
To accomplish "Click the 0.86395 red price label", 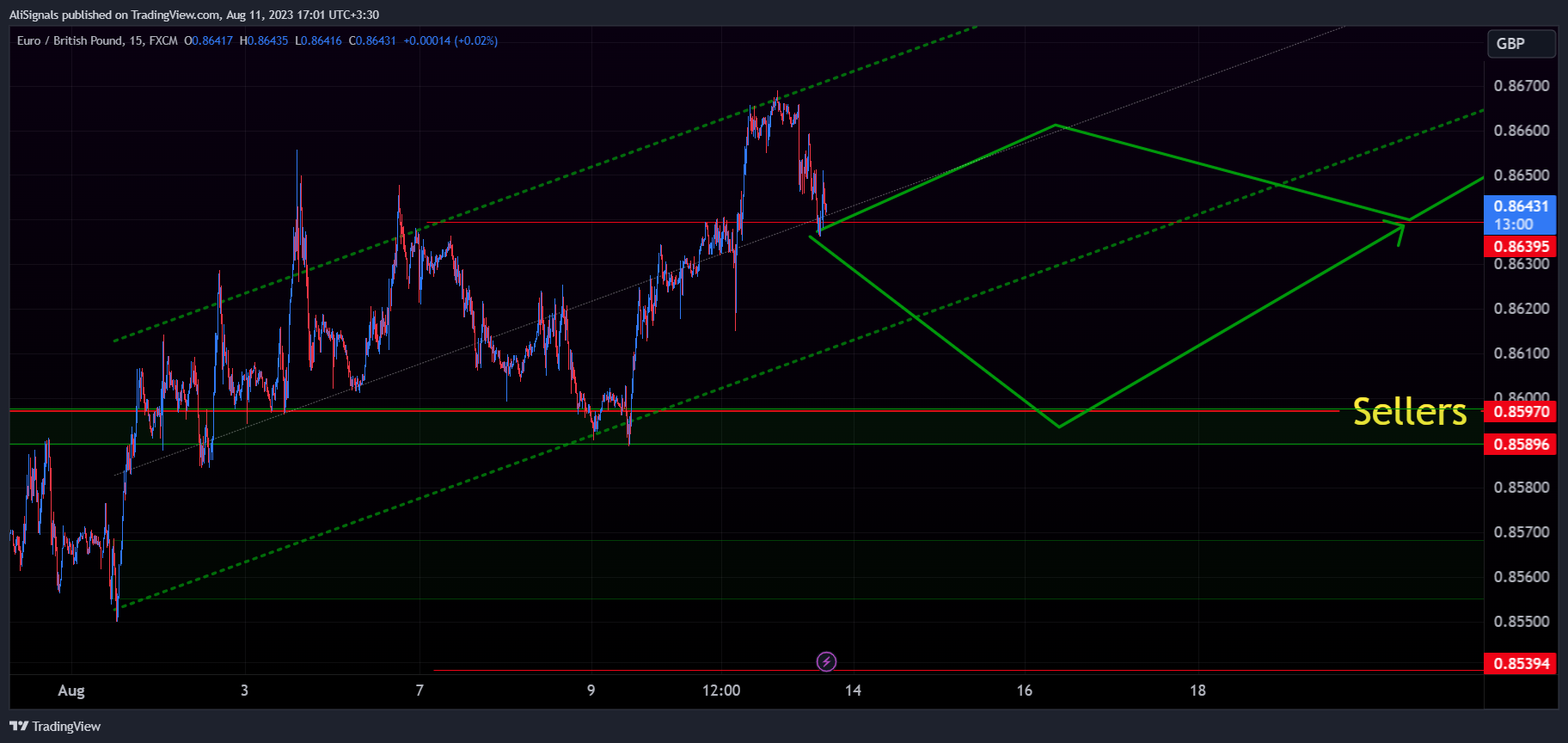I will (x=1520, y=247).
